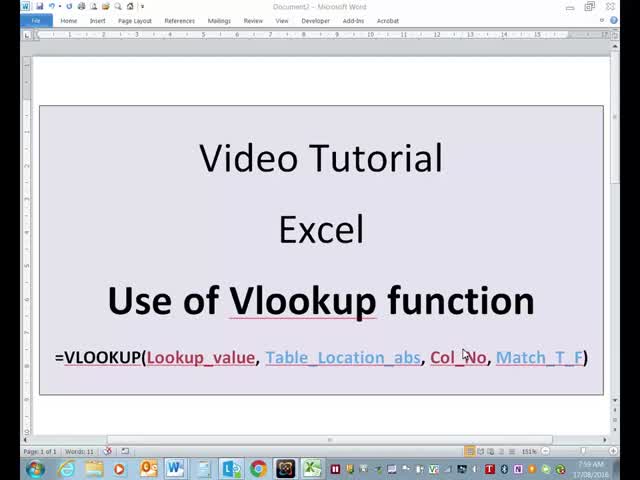Click the macro recording icon in status bar
The height and width of the screenshot is (480, 640).
pyautogui.click(x=125, y=451)
